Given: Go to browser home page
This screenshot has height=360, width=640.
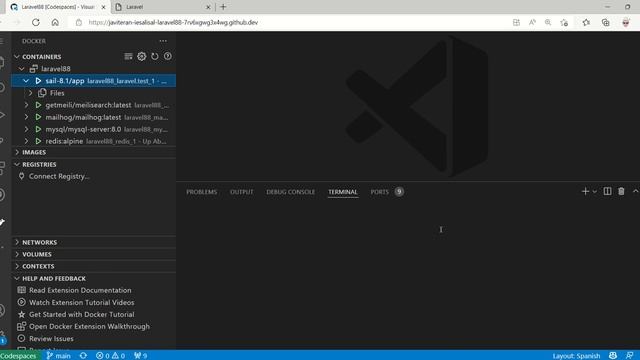Looking at the screenshot, I should pyautogui.click(x=55, y=22).
